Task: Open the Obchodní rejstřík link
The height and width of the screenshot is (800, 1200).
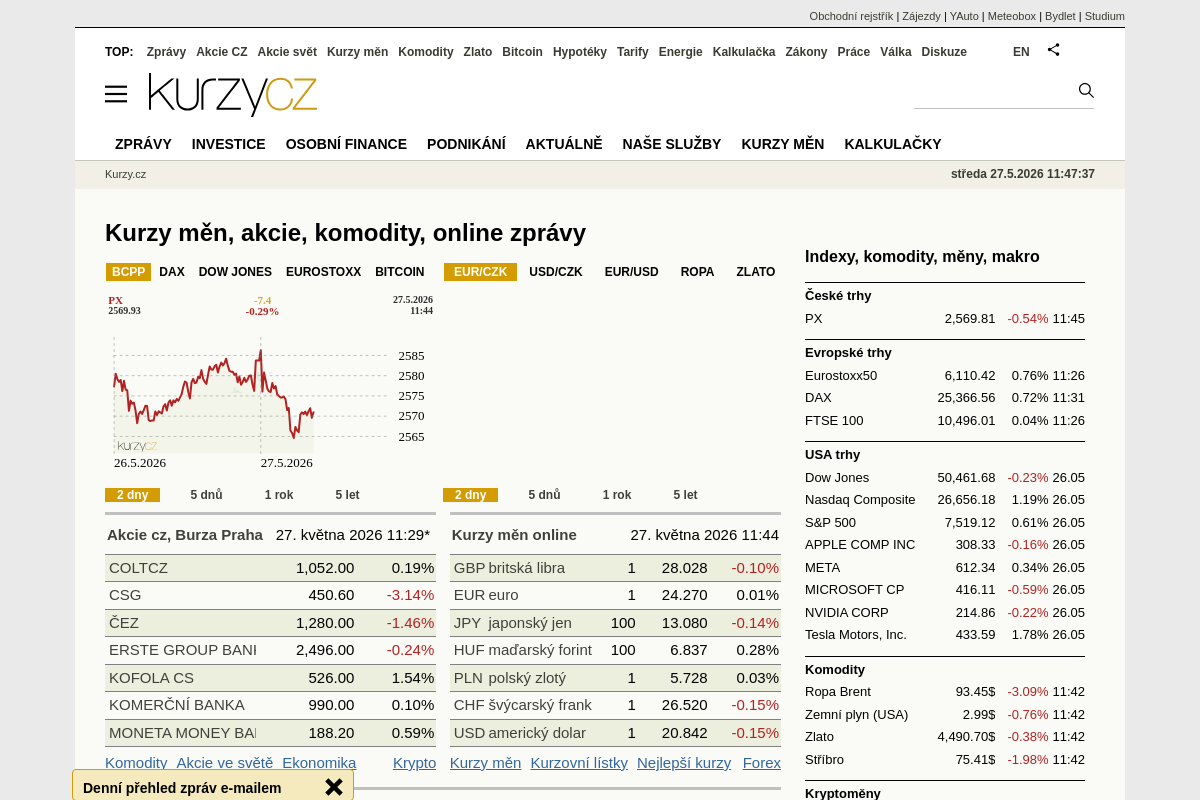Action: coord(851,16)
